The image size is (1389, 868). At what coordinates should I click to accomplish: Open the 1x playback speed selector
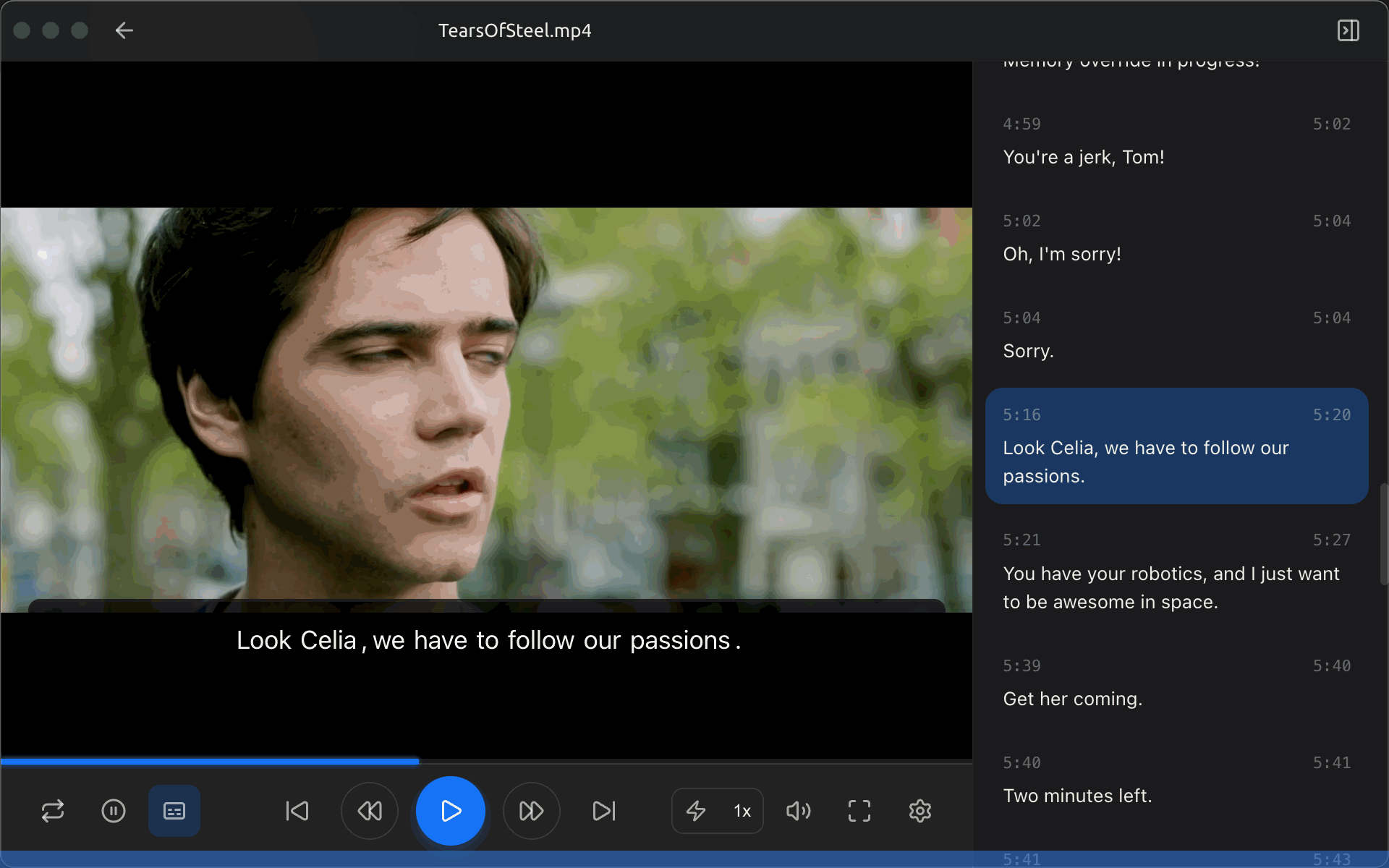point(742,811)
